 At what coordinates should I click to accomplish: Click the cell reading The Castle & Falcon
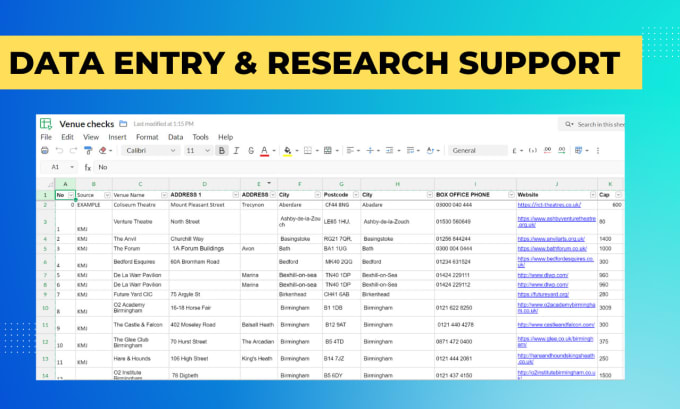[141, 325]
